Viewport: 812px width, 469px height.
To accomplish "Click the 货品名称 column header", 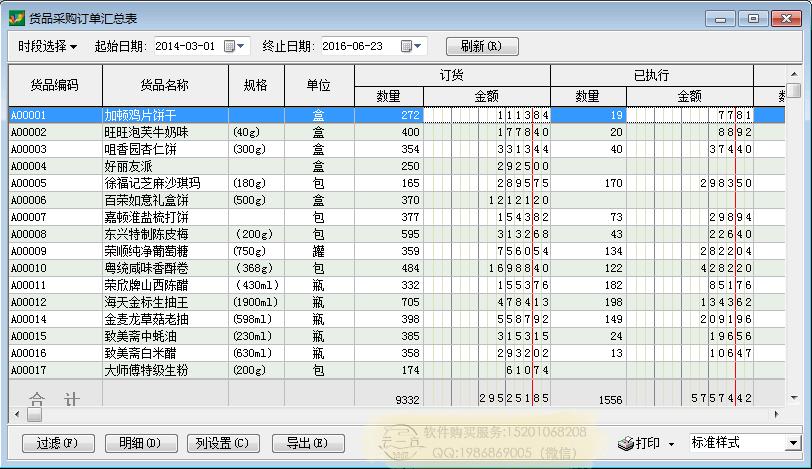I will click(165, 85).
